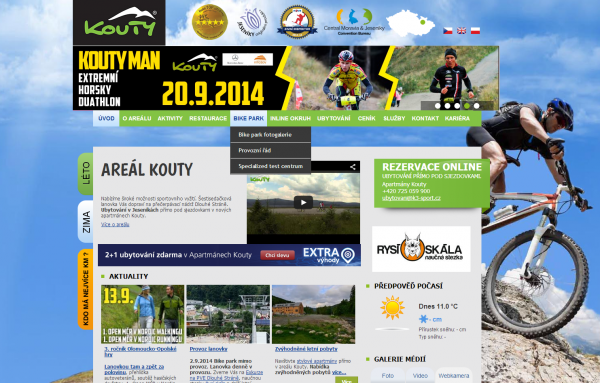The image size is (600, 383).
Task: Switch language to Czech flag
Action: click(448, 31)
